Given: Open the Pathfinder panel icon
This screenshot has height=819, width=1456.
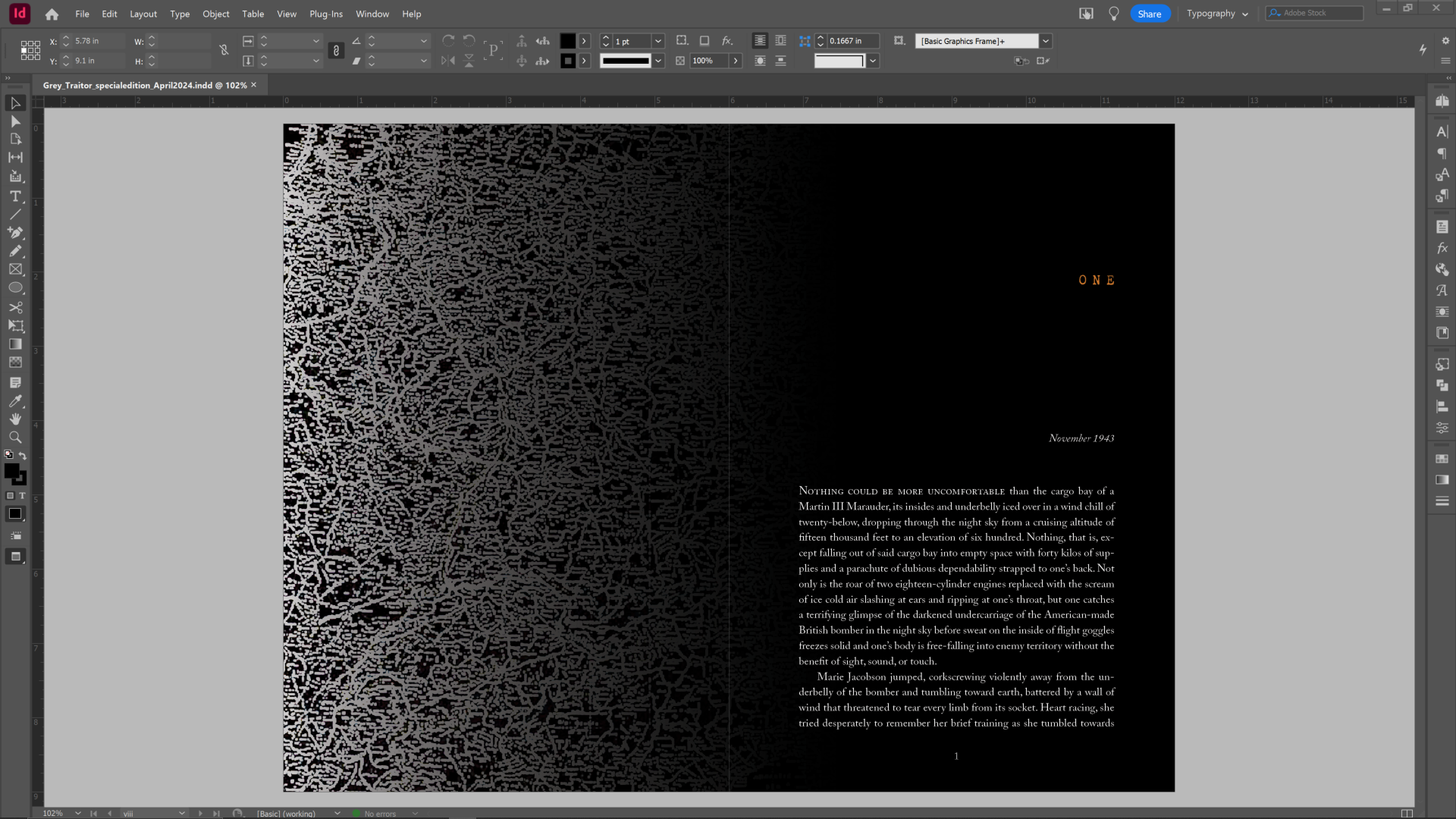Looking at the screenshot, I should click(1442, 385).
